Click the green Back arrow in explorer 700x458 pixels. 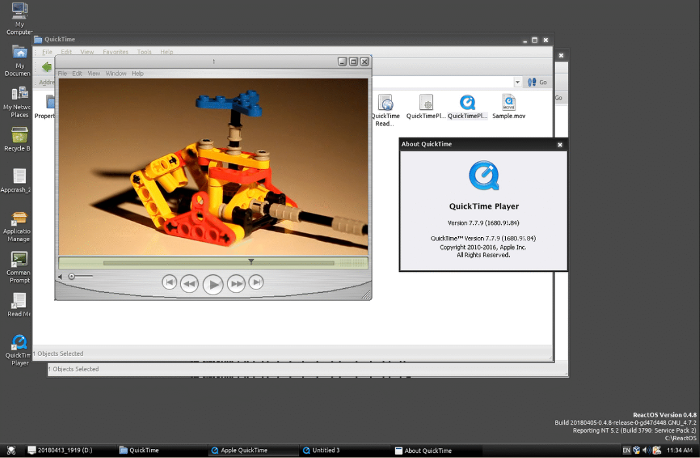pyautogui.click(x=46, y=67)
